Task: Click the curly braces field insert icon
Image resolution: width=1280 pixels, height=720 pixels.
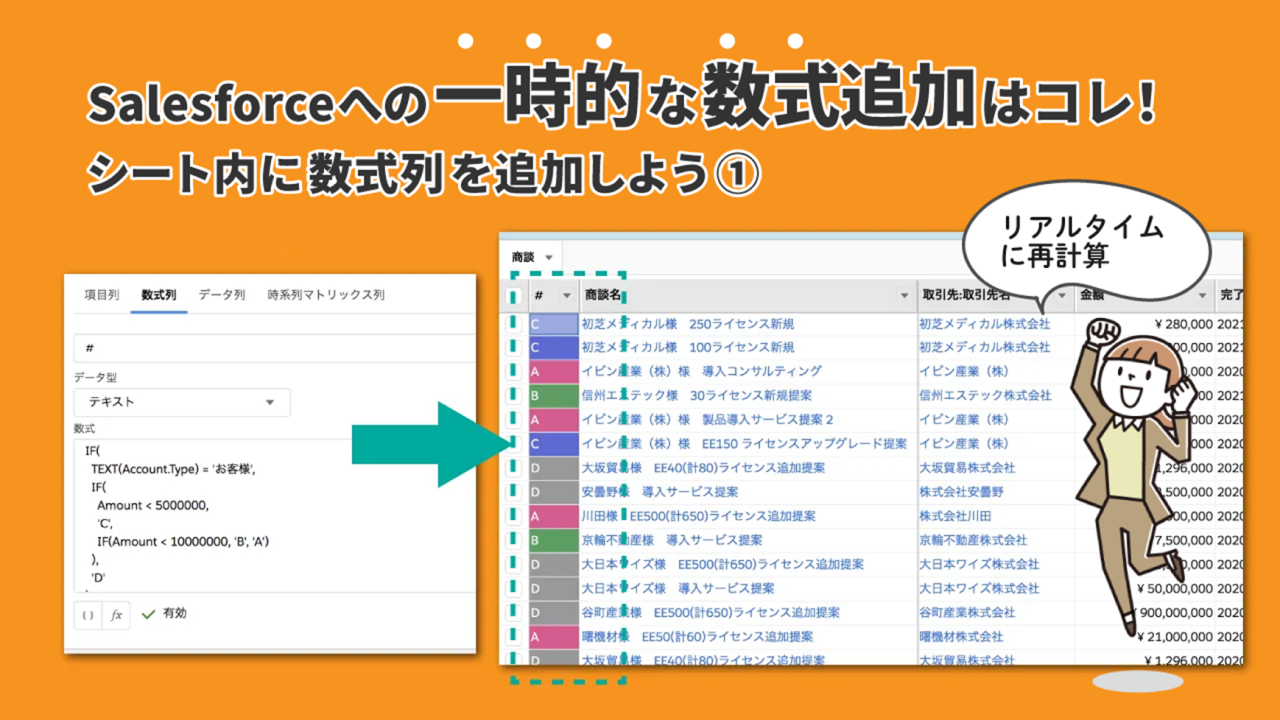Action: (x=88, y=615)
